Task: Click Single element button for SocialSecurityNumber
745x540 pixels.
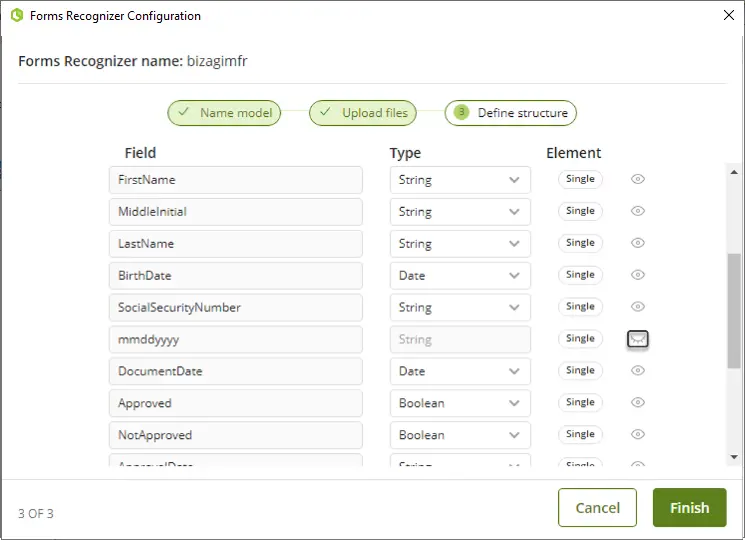Action: (580, 306)
